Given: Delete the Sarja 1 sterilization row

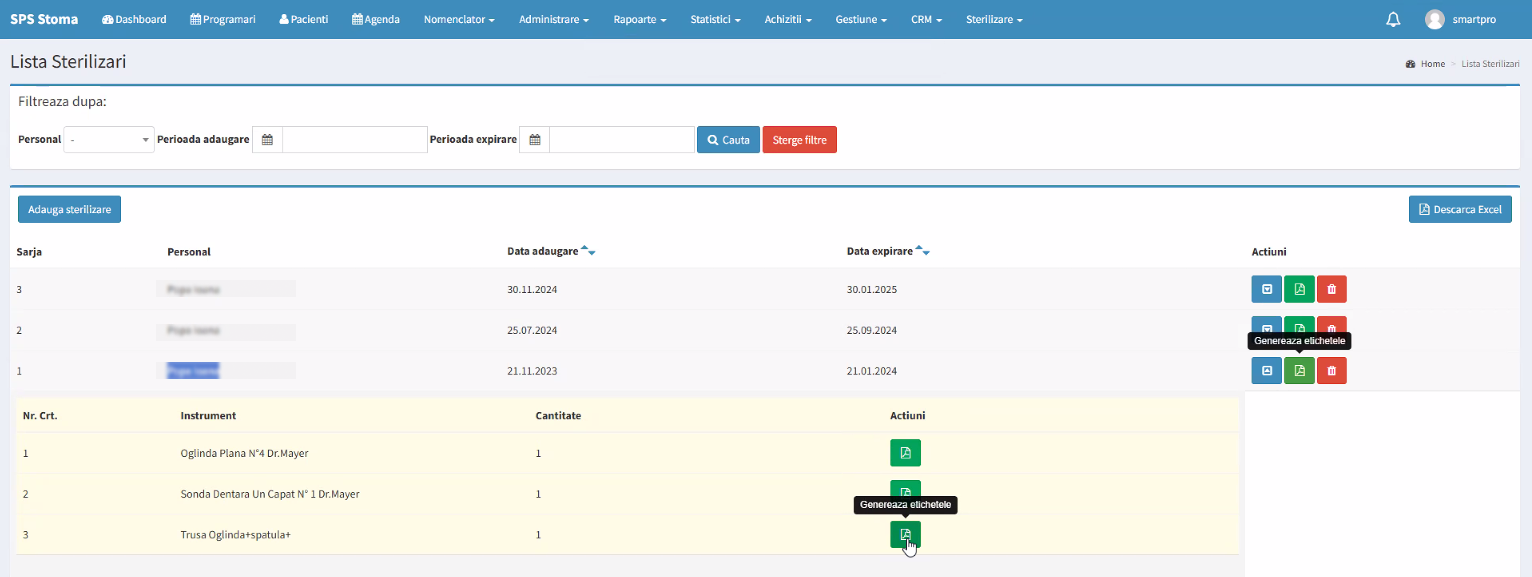Looking at the screenshot, I should (1331, 371).
